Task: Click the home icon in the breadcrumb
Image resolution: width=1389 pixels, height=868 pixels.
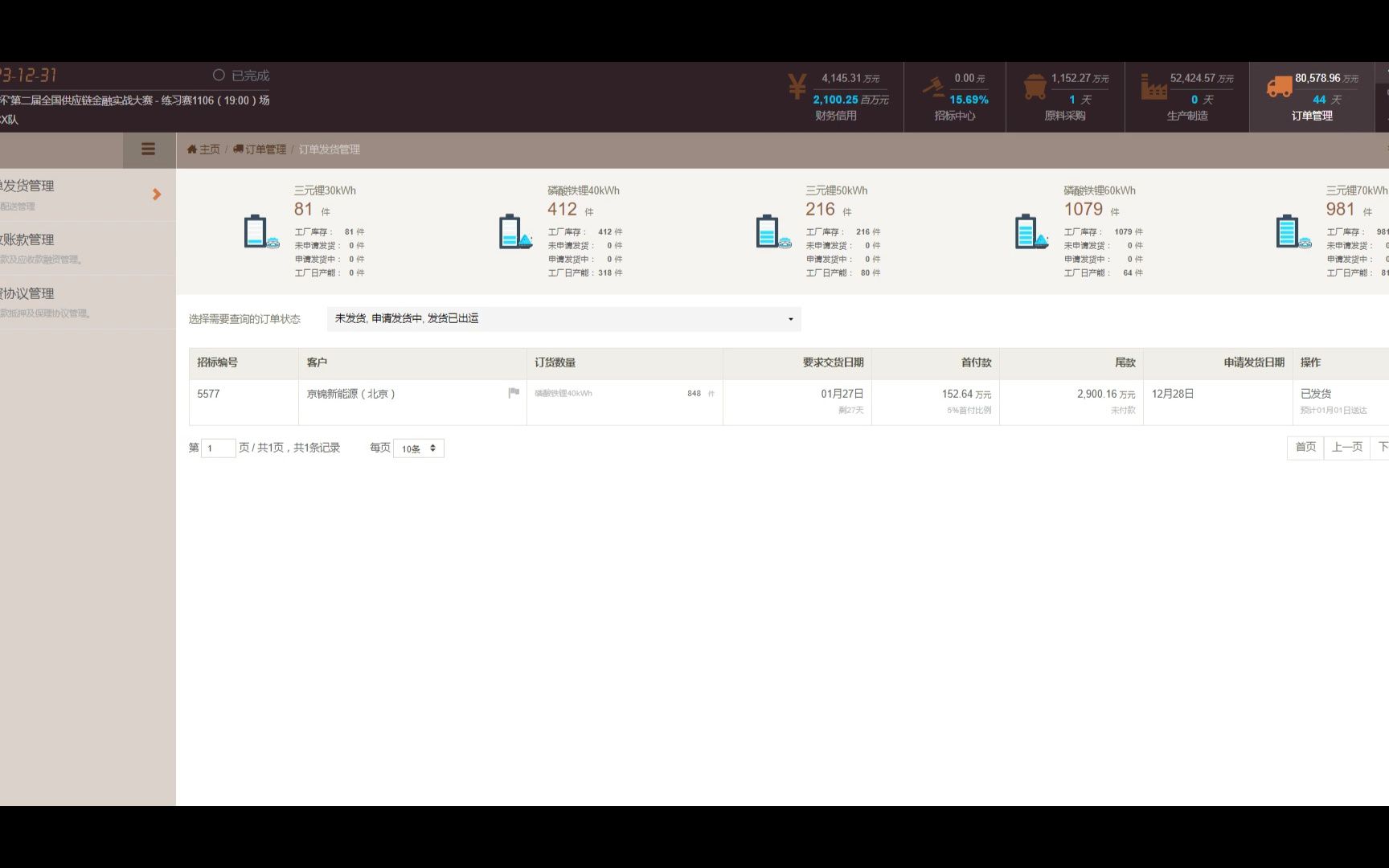Action: pos(192,149)
